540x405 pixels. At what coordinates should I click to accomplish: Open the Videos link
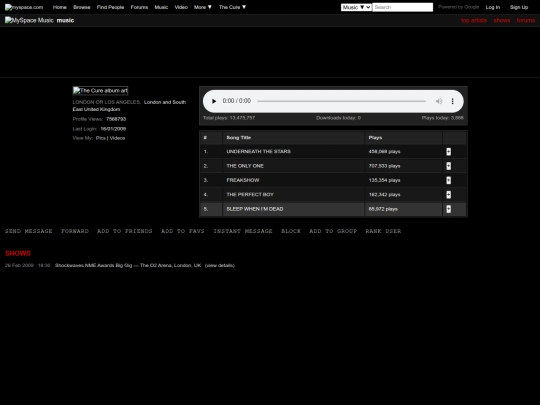point(117,138)
